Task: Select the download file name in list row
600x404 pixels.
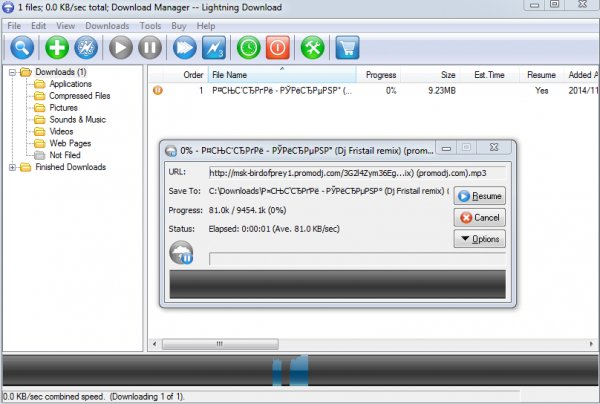Action: pos(282,91)
